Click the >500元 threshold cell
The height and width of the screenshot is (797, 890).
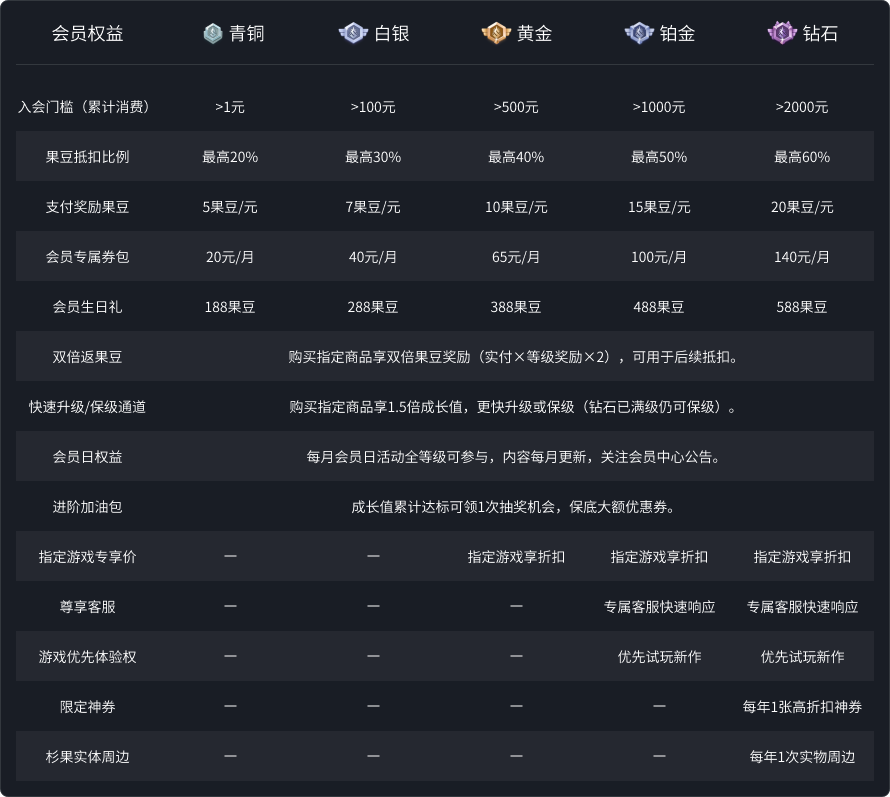pyautogui.click(x=516, y=107)
